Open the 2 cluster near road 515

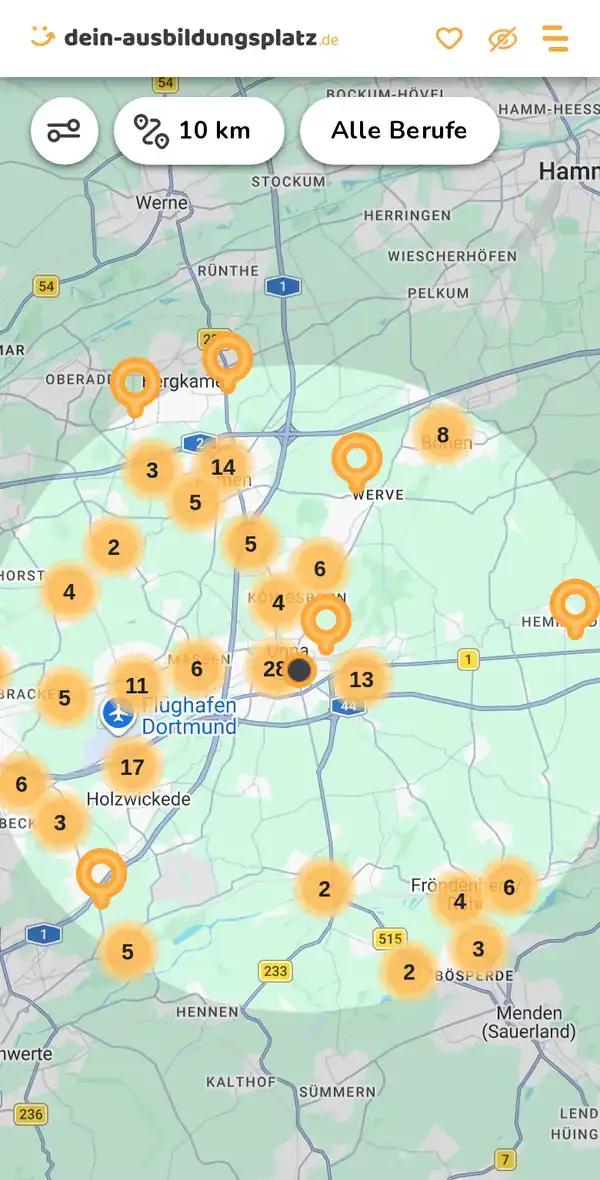[409, 972]
